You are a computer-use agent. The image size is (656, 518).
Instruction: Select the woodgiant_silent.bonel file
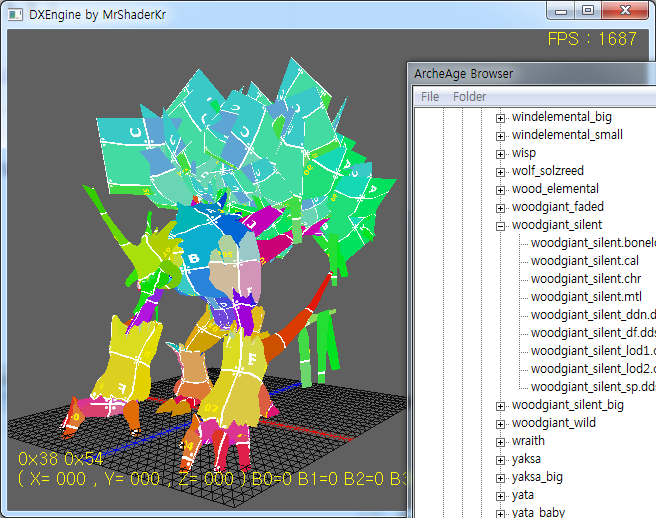(x=593, y=243)
